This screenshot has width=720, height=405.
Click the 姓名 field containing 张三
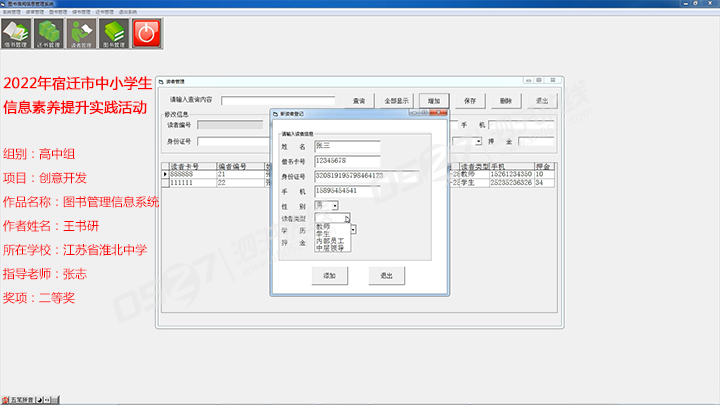click(x=348, y=146)
